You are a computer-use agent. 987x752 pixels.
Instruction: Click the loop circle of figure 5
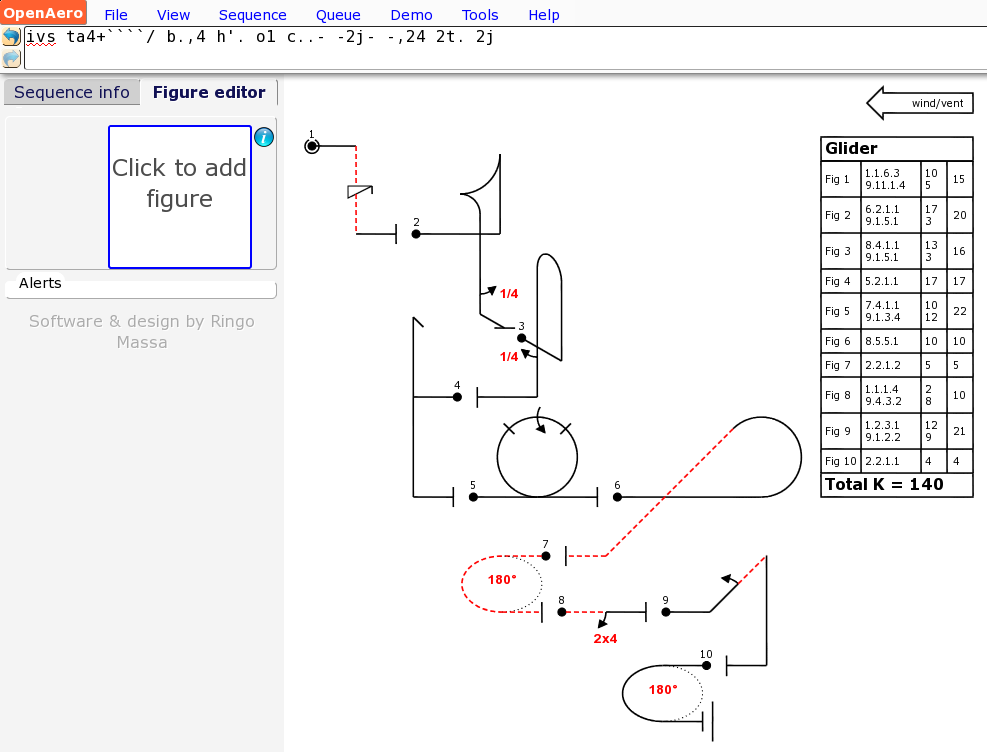(537, 457)
